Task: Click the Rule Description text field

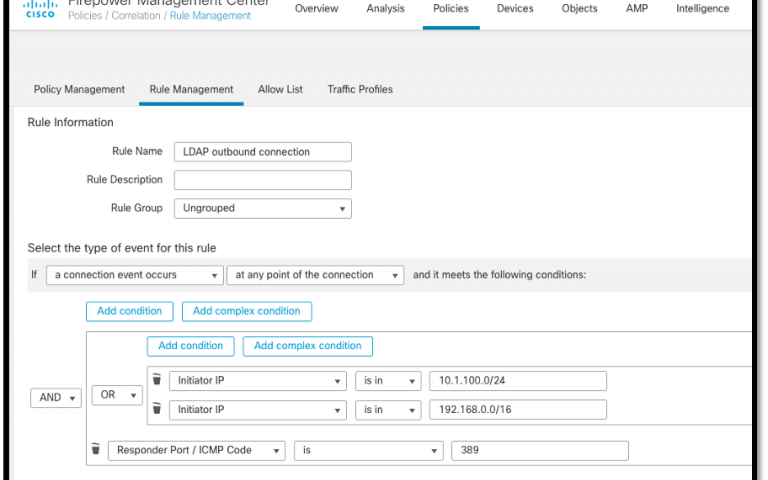Action: point(262,180)
